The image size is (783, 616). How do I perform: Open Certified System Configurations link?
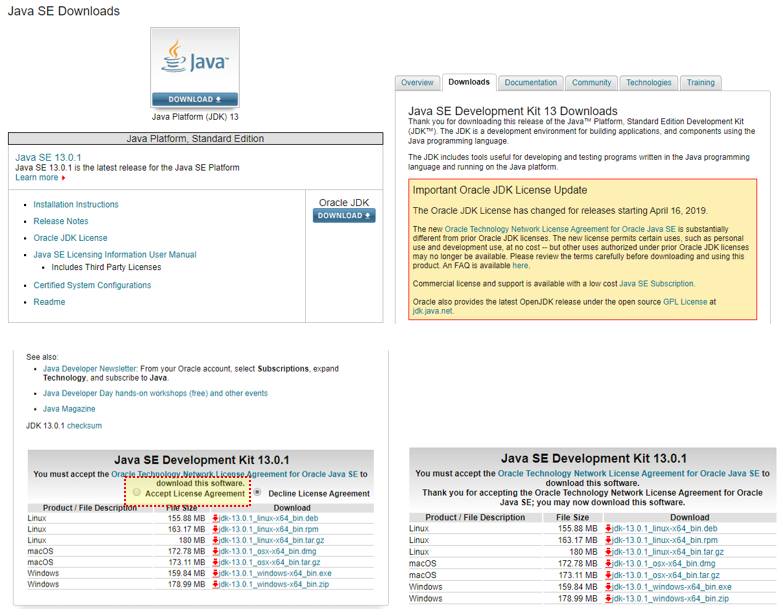point(92,285)
